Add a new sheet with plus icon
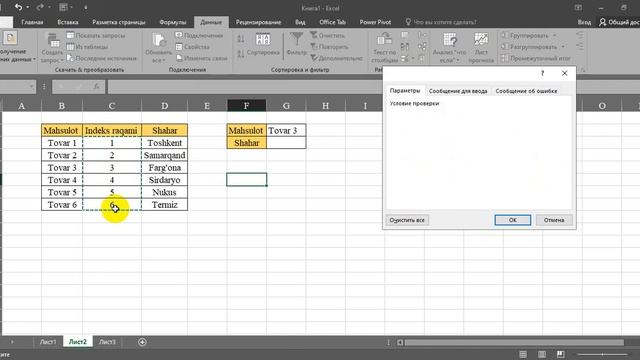640x360 pixels. point(142,342)
